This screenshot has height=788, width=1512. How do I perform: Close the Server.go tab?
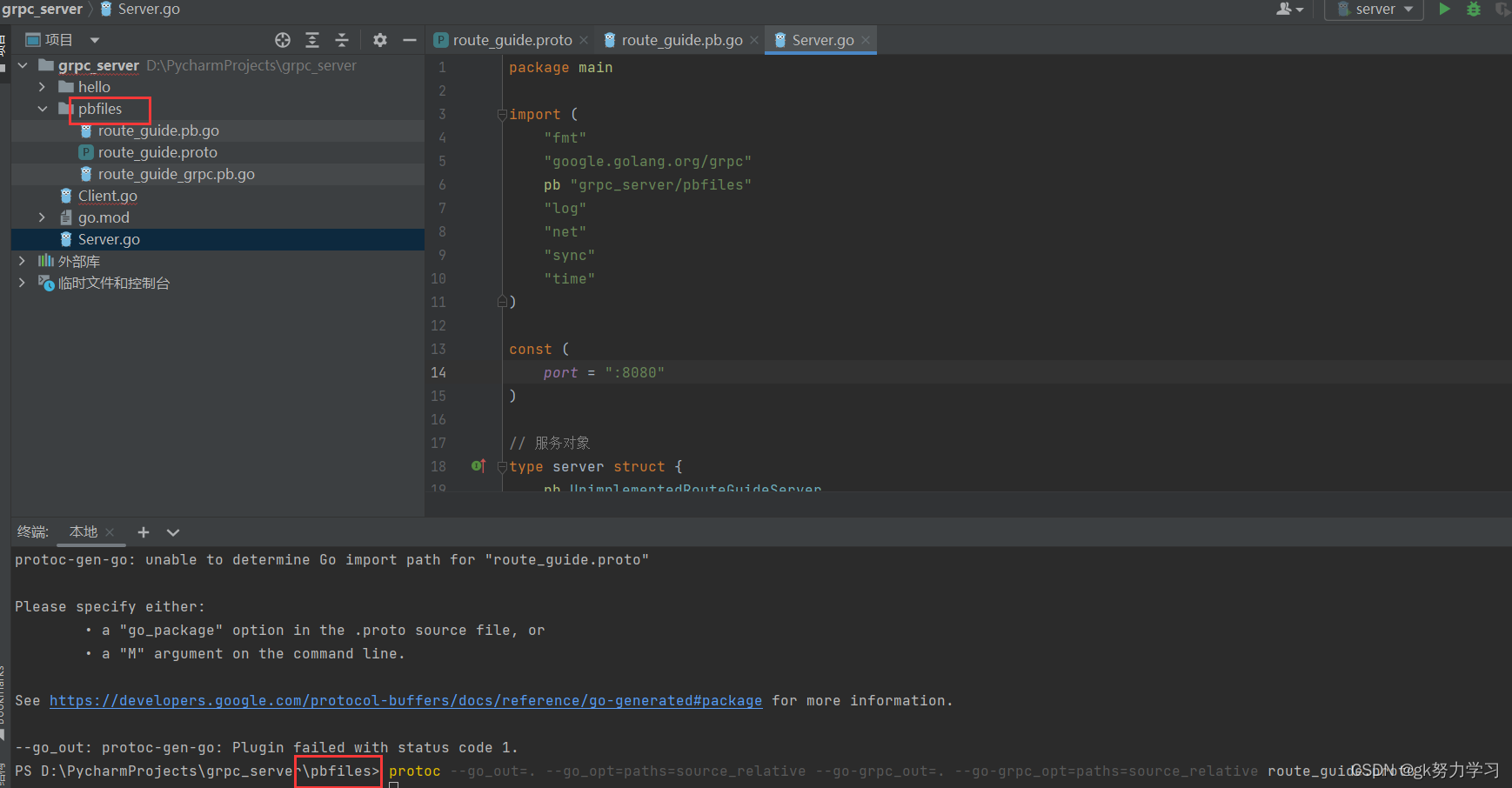866,40
